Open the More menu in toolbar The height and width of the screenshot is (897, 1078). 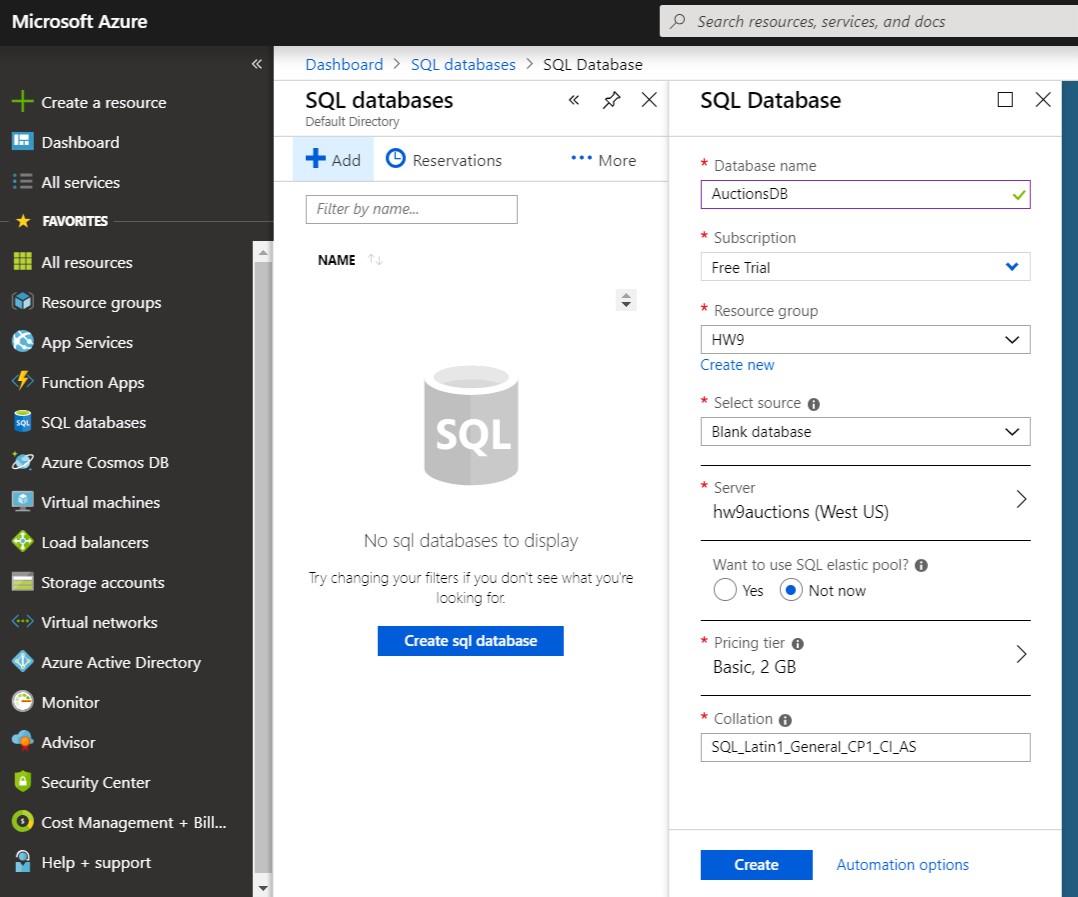(x=603, y=160)
